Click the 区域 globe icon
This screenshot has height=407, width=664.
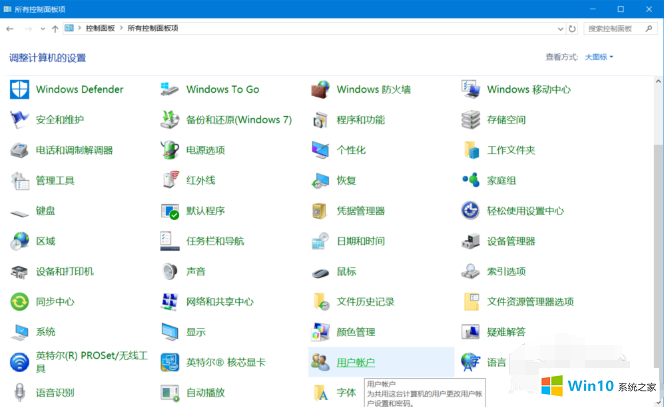[19, 241]
